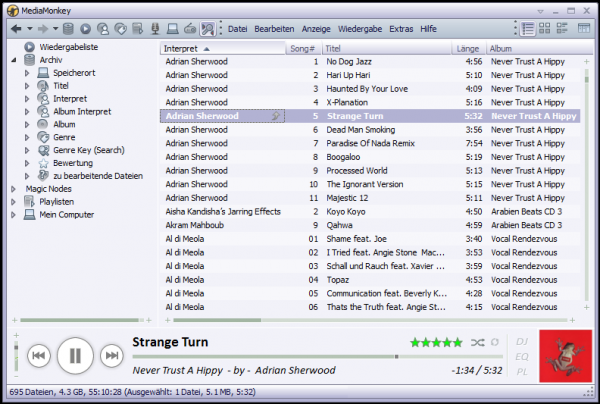
Task: Toggle repeat mode in the player
Action: click(492, 343)
